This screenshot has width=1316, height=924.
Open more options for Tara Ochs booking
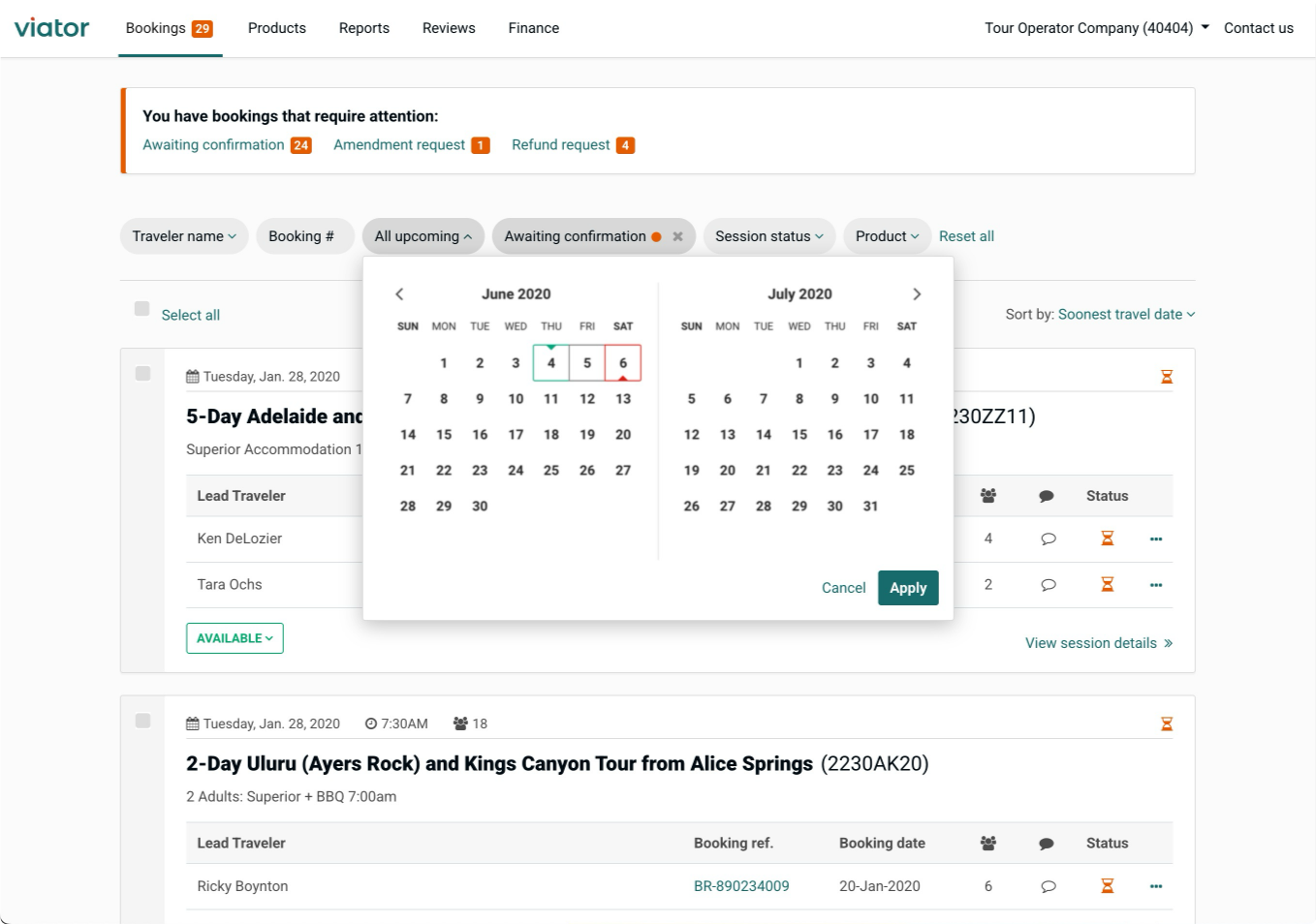(x=1156, y=585)
